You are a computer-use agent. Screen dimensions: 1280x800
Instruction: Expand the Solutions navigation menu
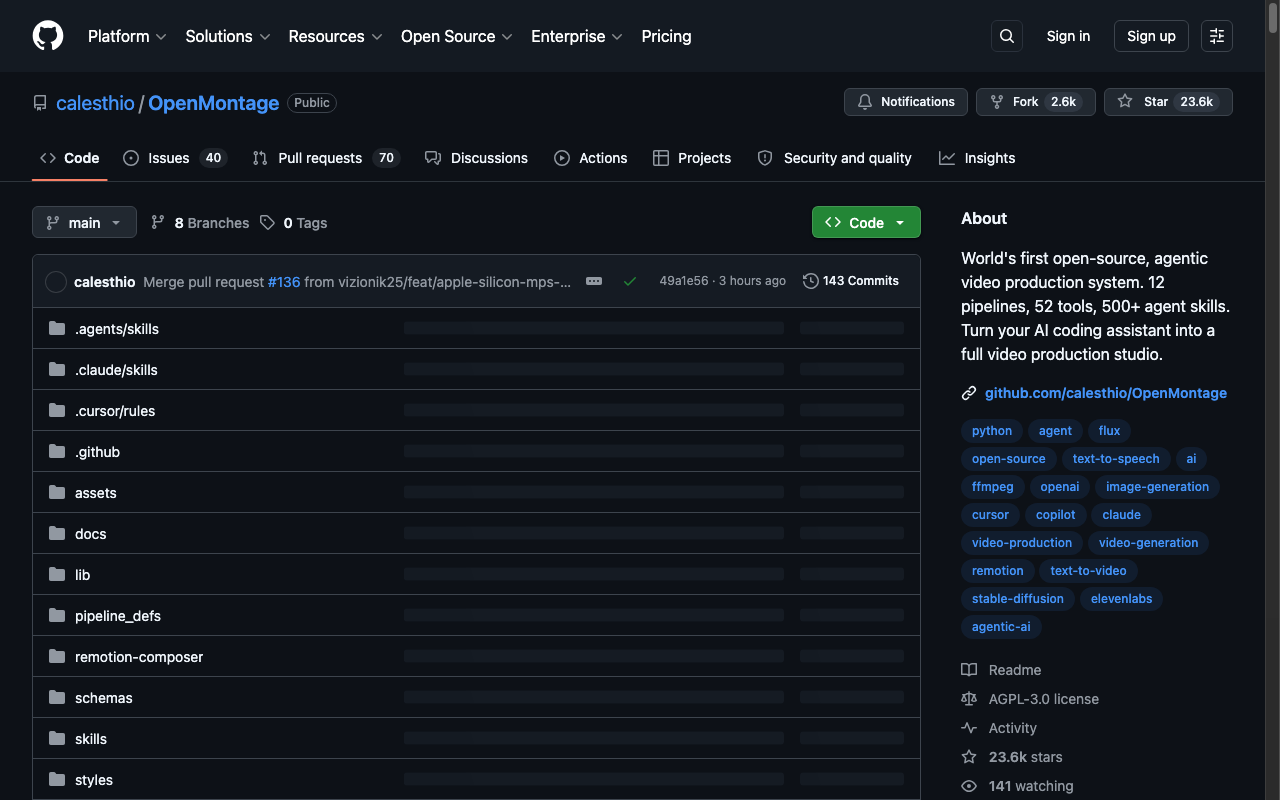pos(228,36)
